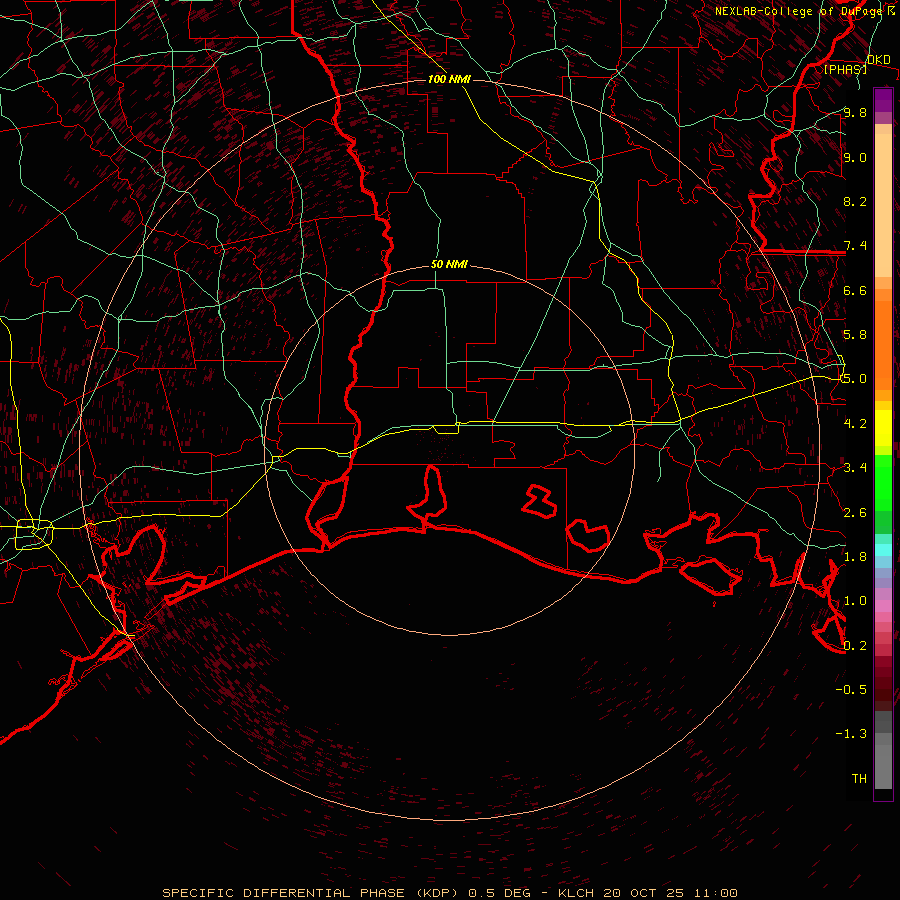The width and height of the screenshot is (900, 900).
Task: Click the purple swatch atop the color bar
Action: pyautogui.click(x=883, y=100)
